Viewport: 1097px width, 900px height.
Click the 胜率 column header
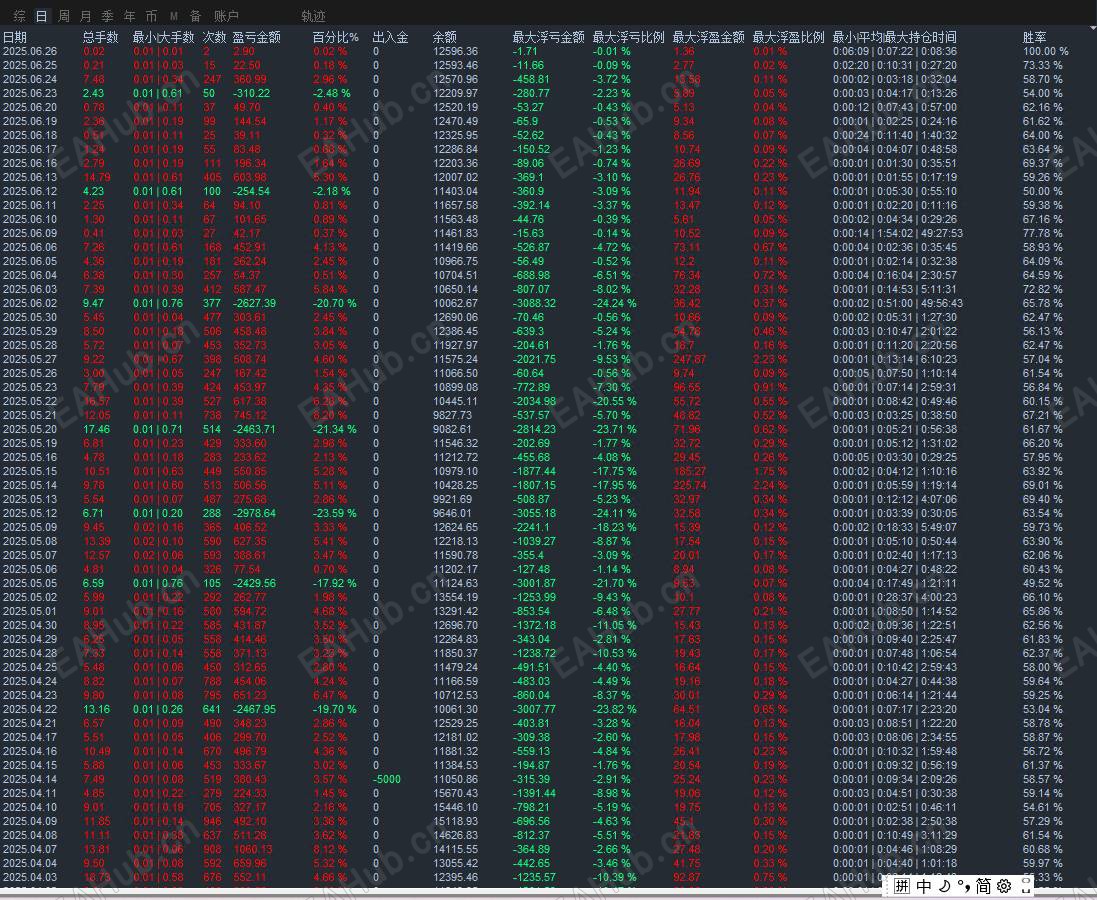(1034, 37)
